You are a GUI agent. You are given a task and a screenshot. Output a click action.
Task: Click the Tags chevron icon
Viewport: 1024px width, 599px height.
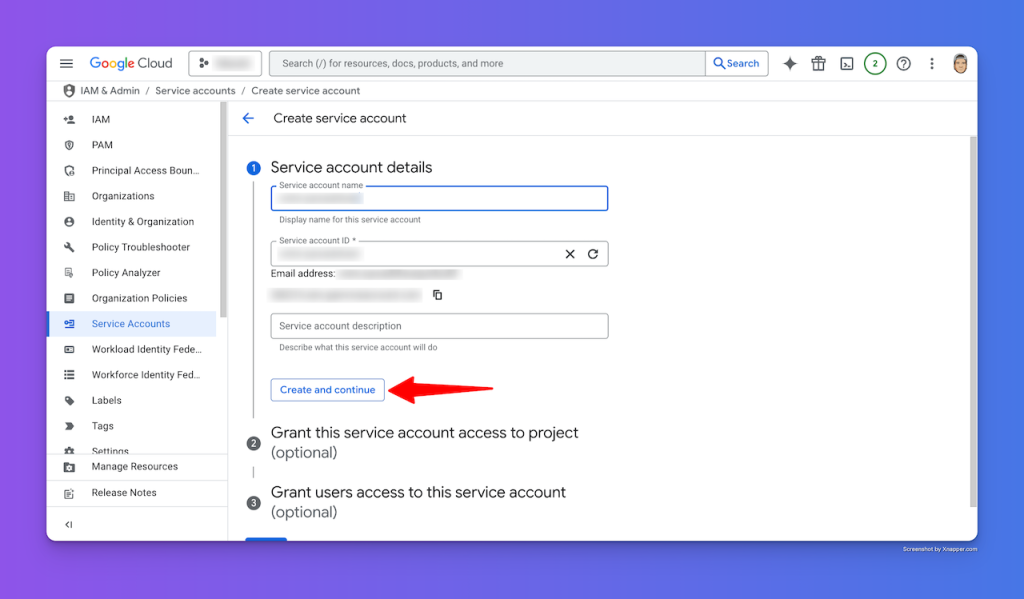[x=69, y=426]
